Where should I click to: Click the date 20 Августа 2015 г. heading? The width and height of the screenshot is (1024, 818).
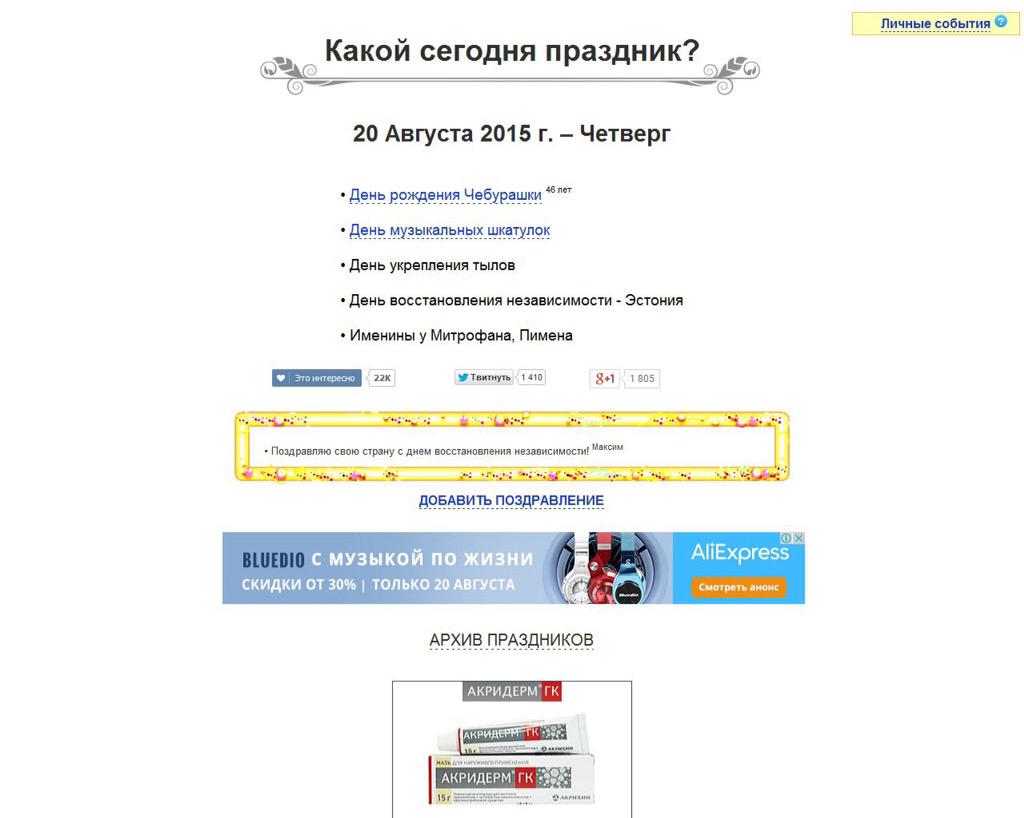tap(511, 134)
